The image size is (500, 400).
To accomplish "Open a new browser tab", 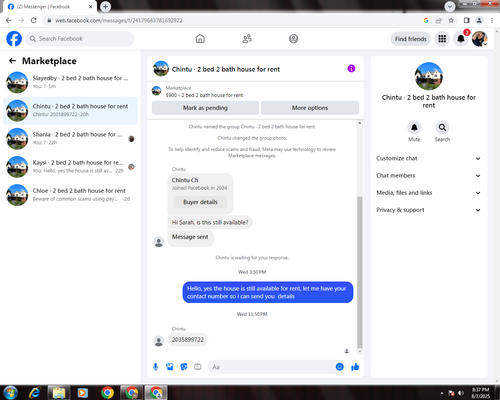I will tap(105, 6).
